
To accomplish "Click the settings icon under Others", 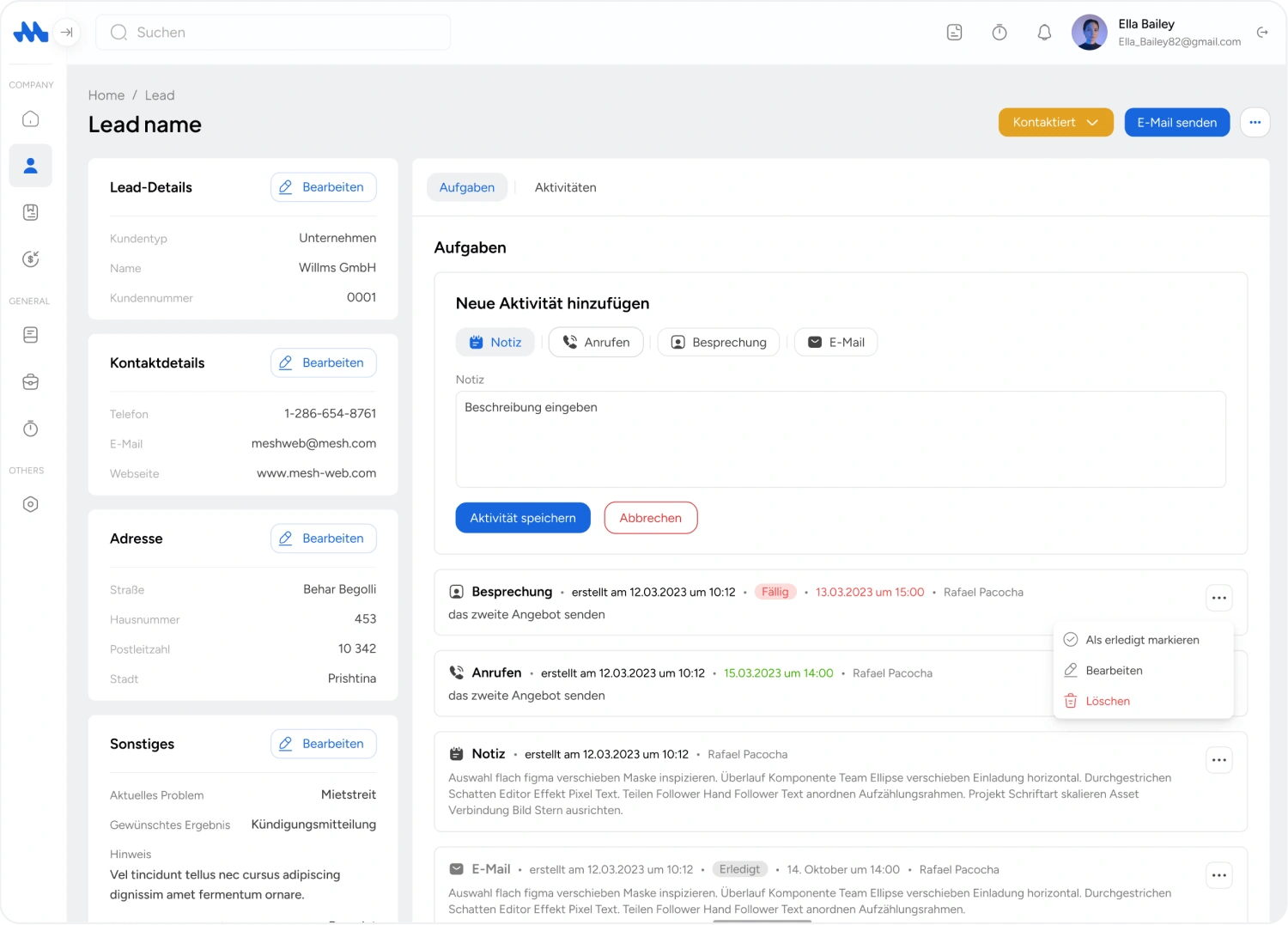I will [x=31, y=504].
